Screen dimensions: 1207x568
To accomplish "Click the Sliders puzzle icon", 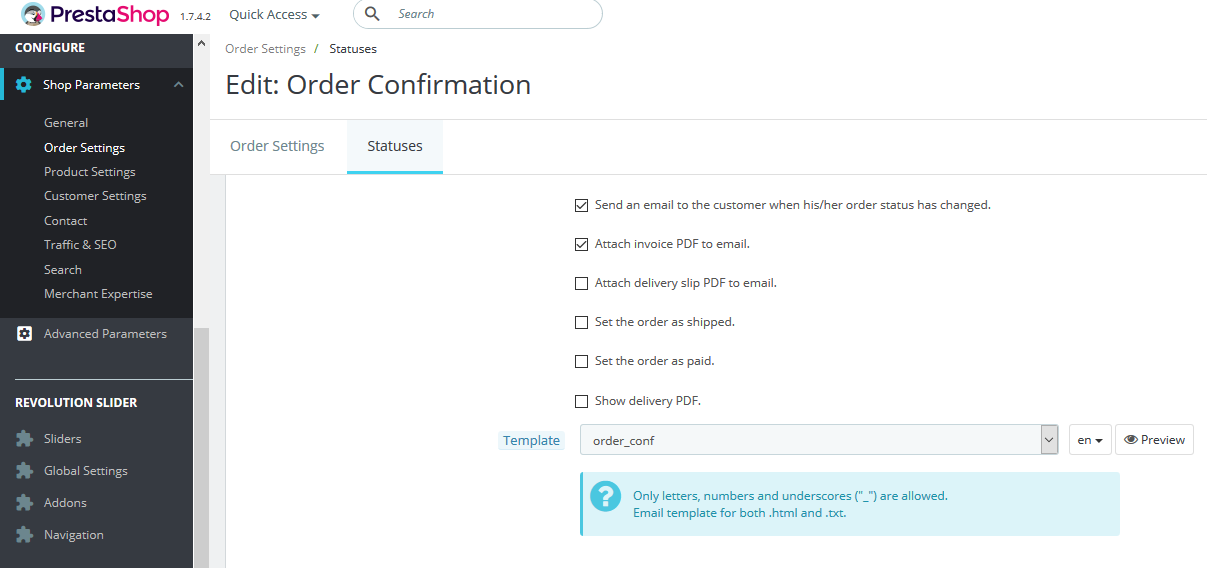I will pyautogui.click(x=25, y=439).
